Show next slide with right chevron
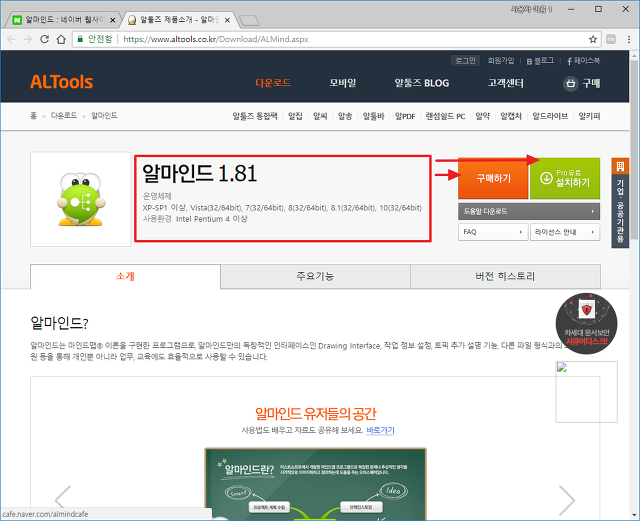Viewport: 640px width, 521px height. (567, 500)
